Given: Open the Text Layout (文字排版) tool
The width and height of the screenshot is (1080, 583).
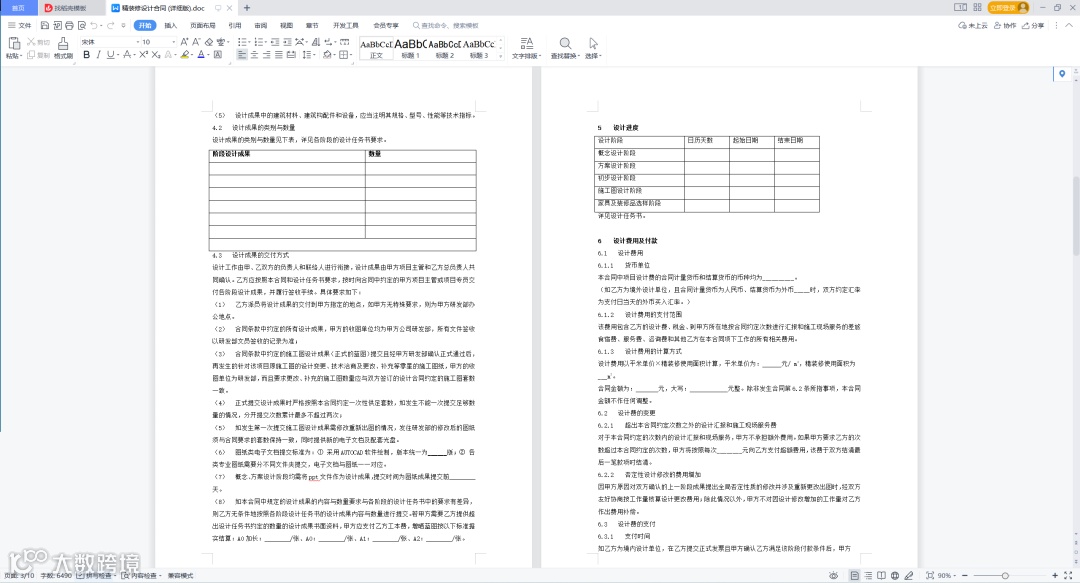Looking at the screenshot, I should click(526, 48).
